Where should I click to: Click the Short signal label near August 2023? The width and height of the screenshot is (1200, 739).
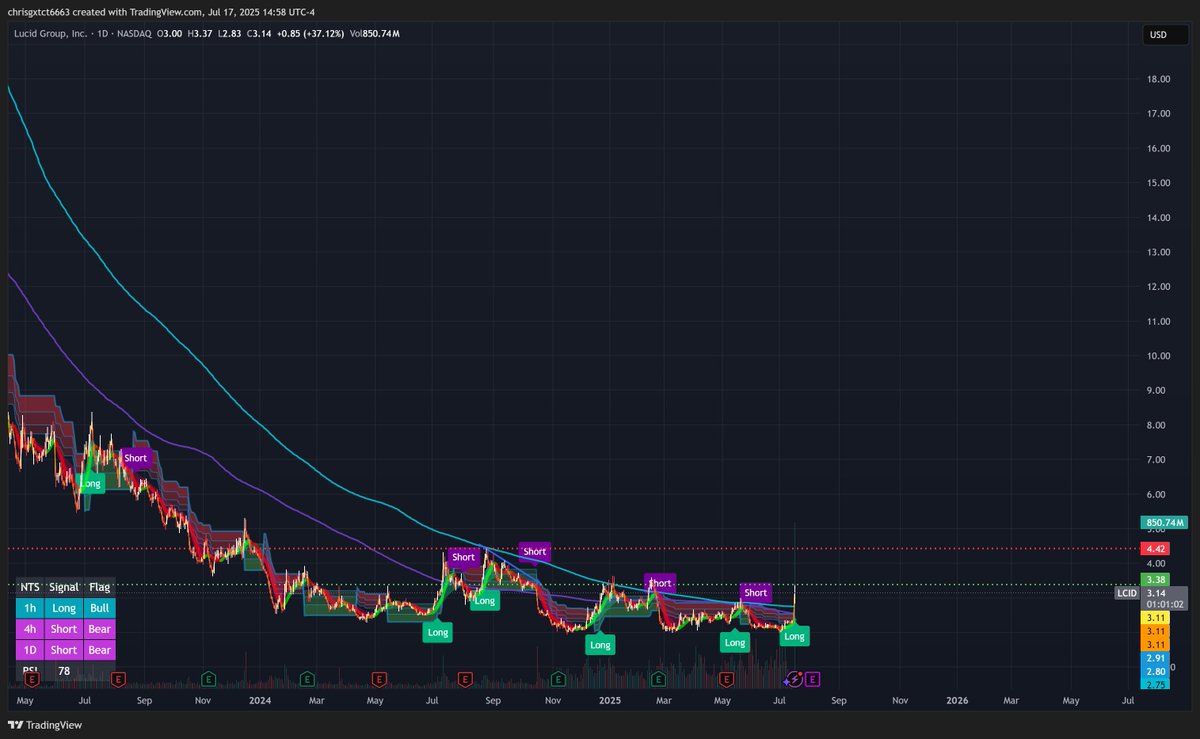tap(135, 458)
